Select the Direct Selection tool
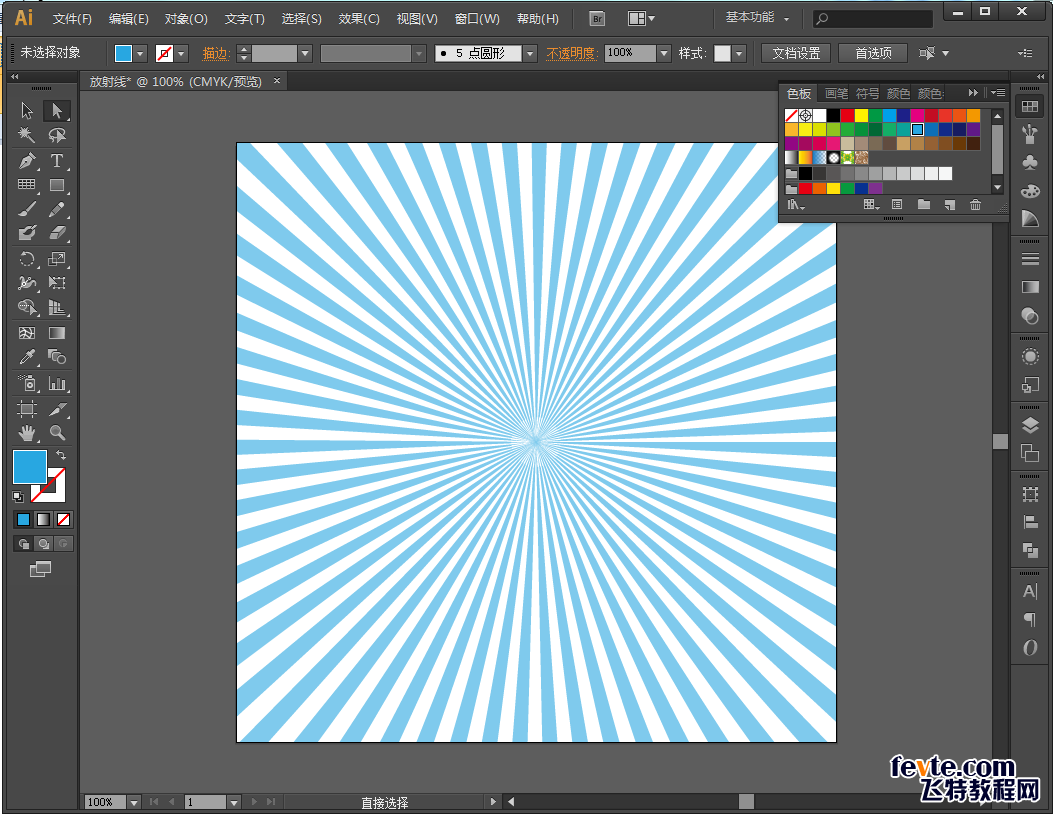 [x=57, y=110]
